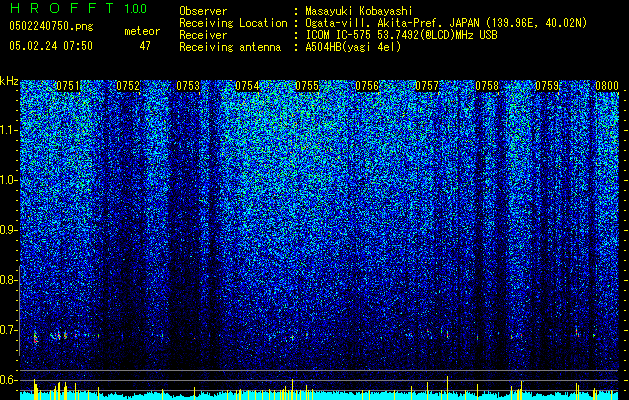
Task: Click the 0800 time marker
Action: point(607,86)
